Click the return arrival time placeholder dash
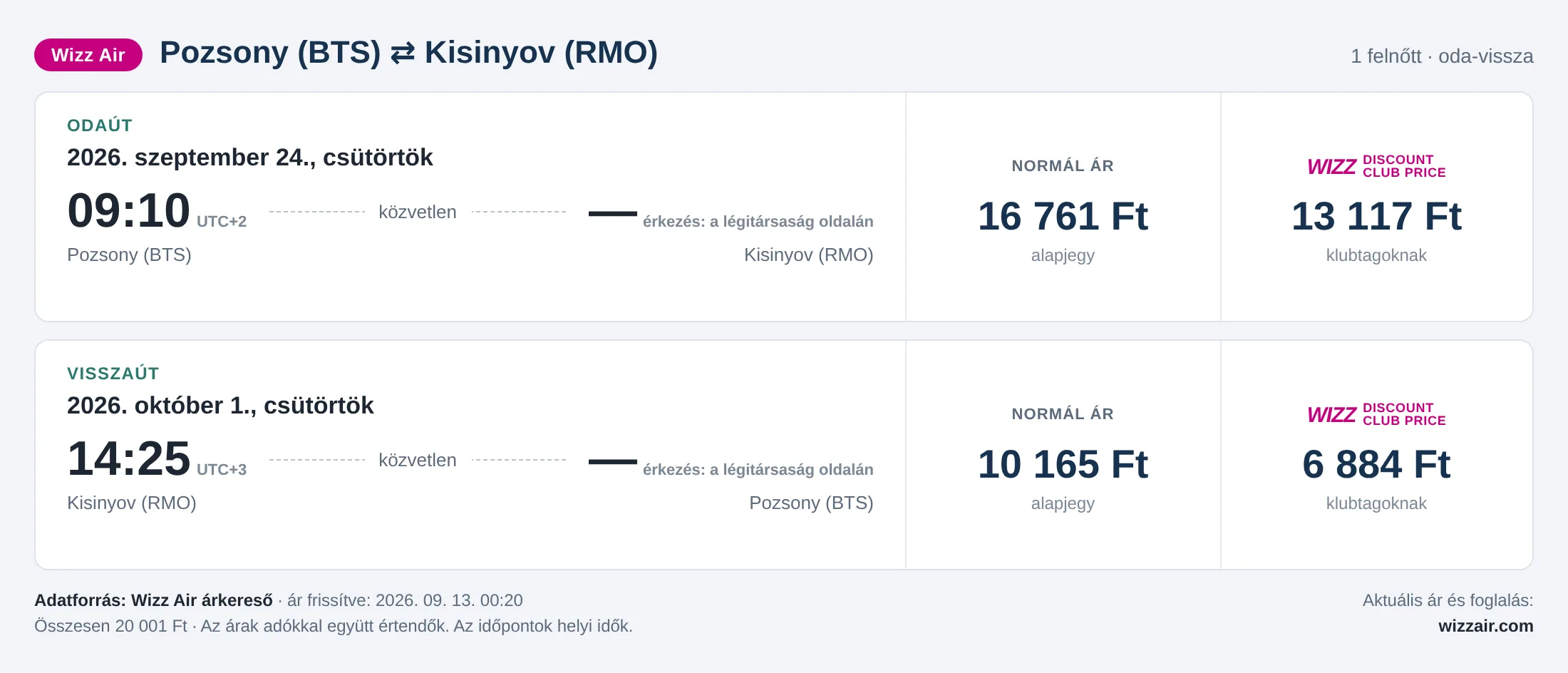Image resolution: width=1568 pixels, height=673 pixels. pyautogui.click(x=613, y=461)
